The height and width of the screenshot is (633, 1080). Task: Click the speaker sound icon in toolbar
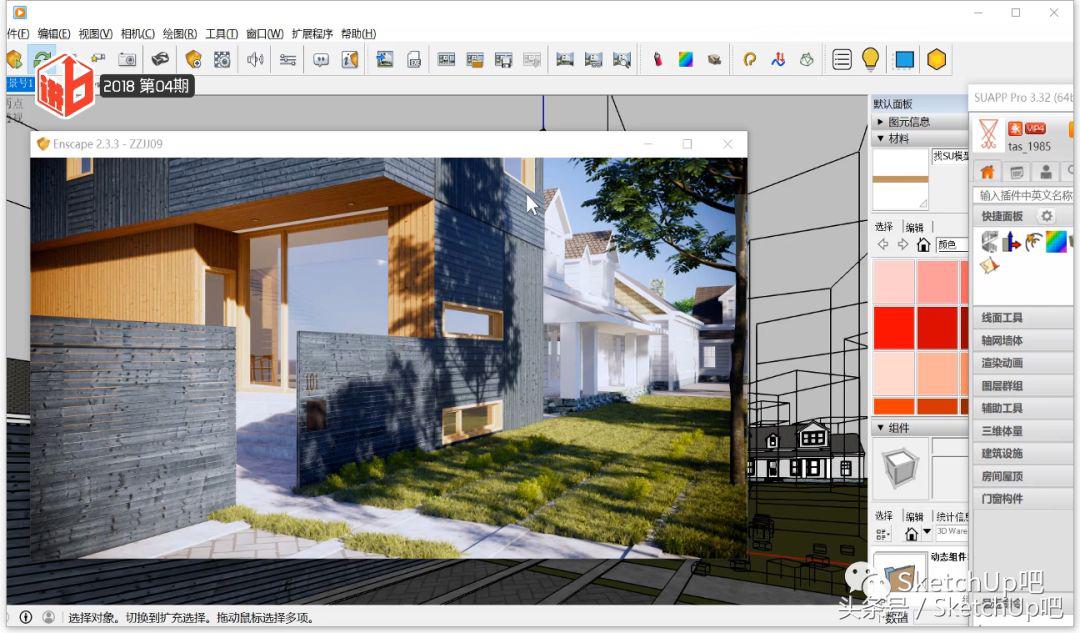[x=255, y=59]
